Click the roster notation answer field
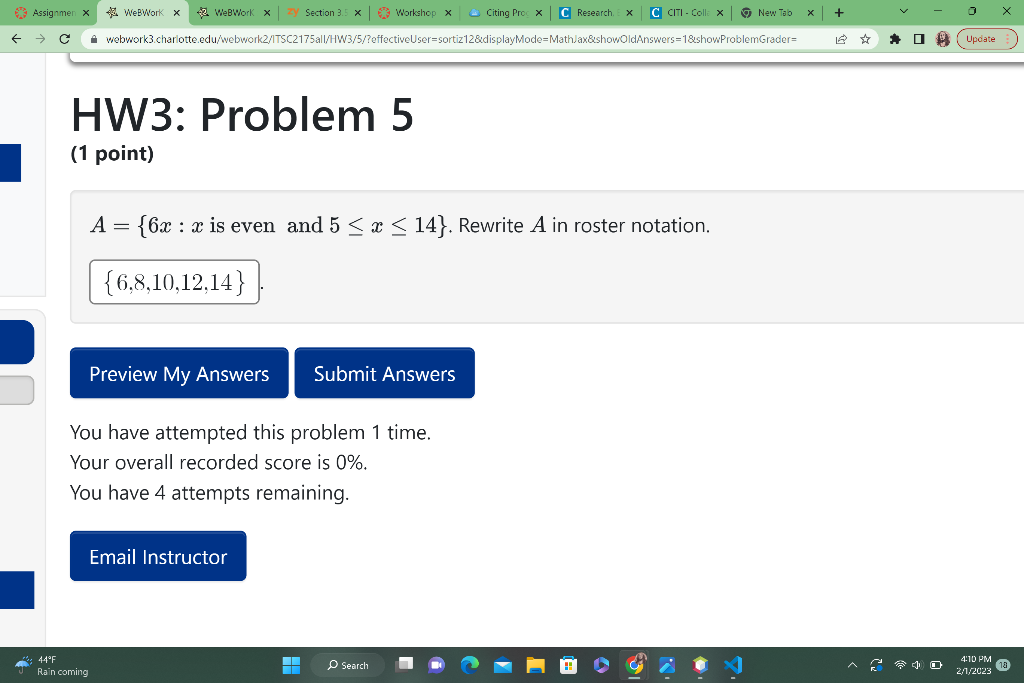Screen dimensions: 1024x683 174,281
